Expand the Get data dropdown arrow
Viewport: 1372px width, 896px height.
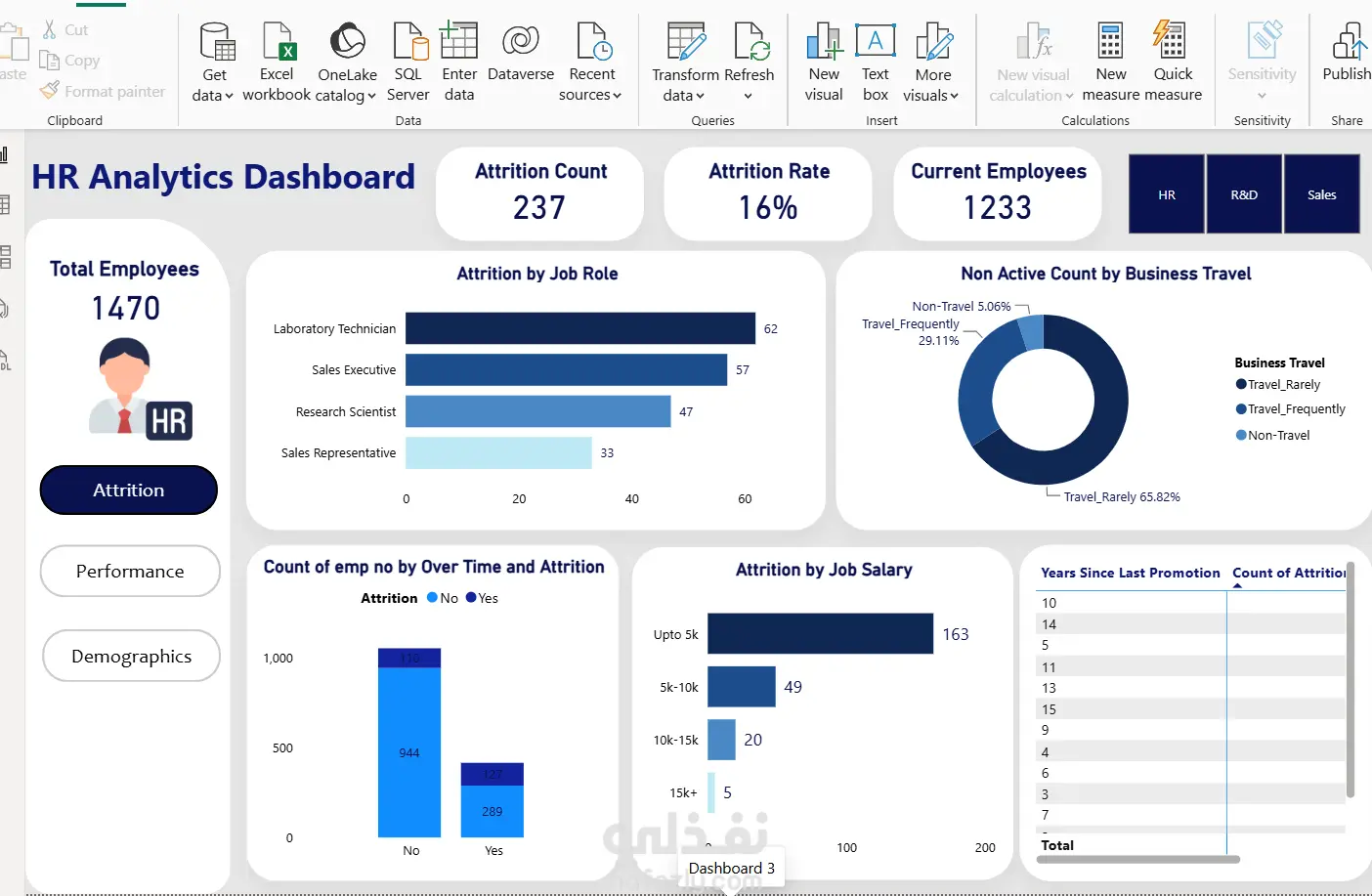(229, 96)
